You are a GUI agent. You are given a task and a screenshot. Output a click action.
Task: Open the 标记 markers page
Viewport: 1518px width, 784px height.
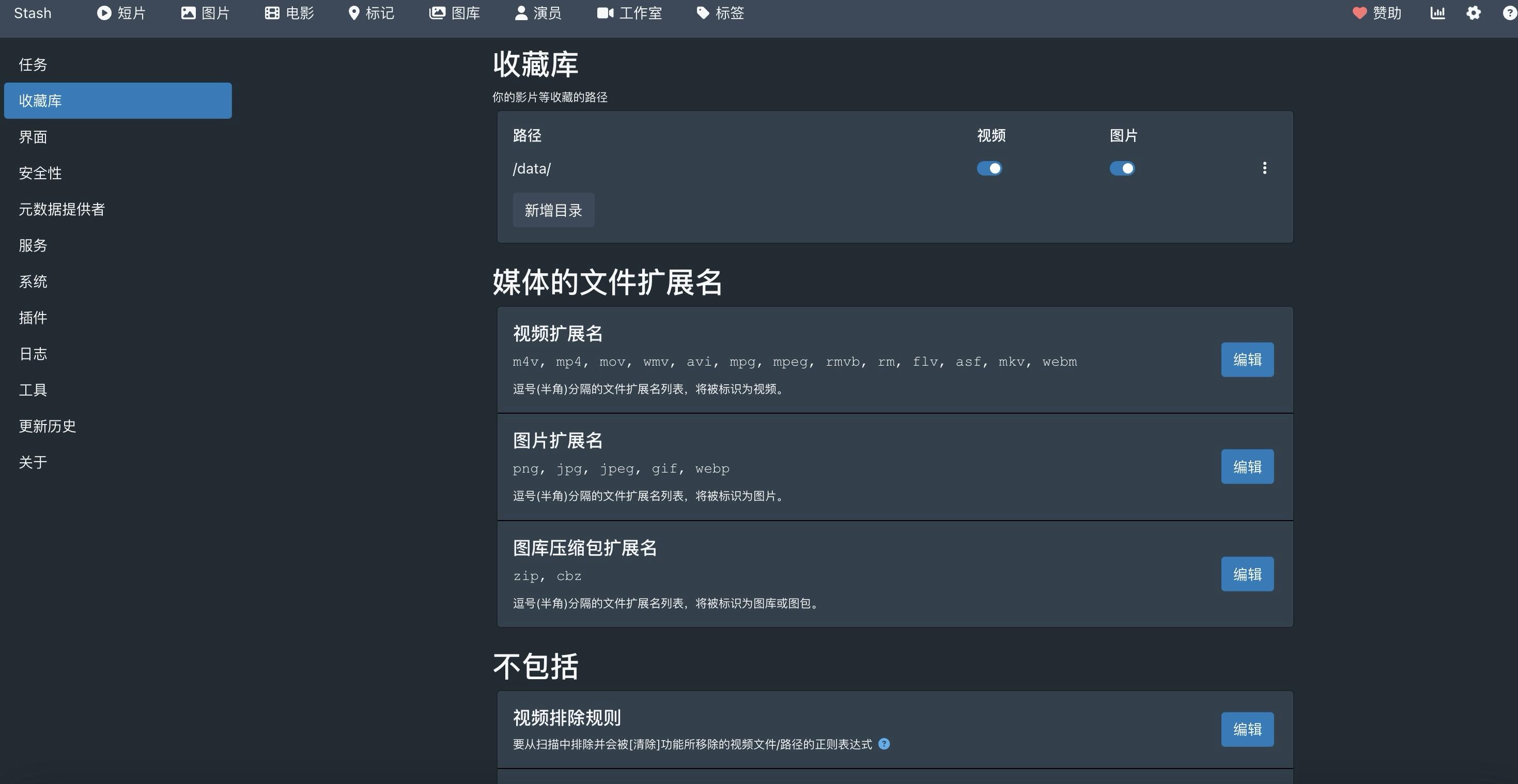point(370,13)
